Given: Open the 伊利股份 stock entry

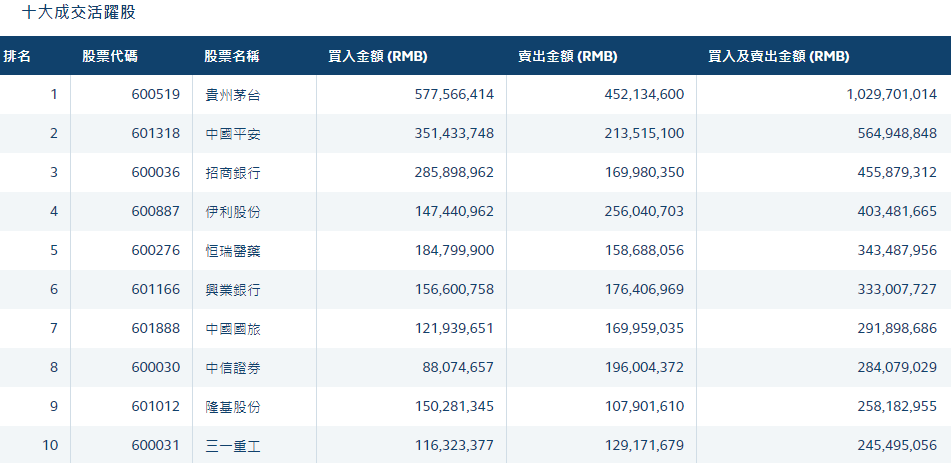Looking at the screenshot, I should pos(233,212).
